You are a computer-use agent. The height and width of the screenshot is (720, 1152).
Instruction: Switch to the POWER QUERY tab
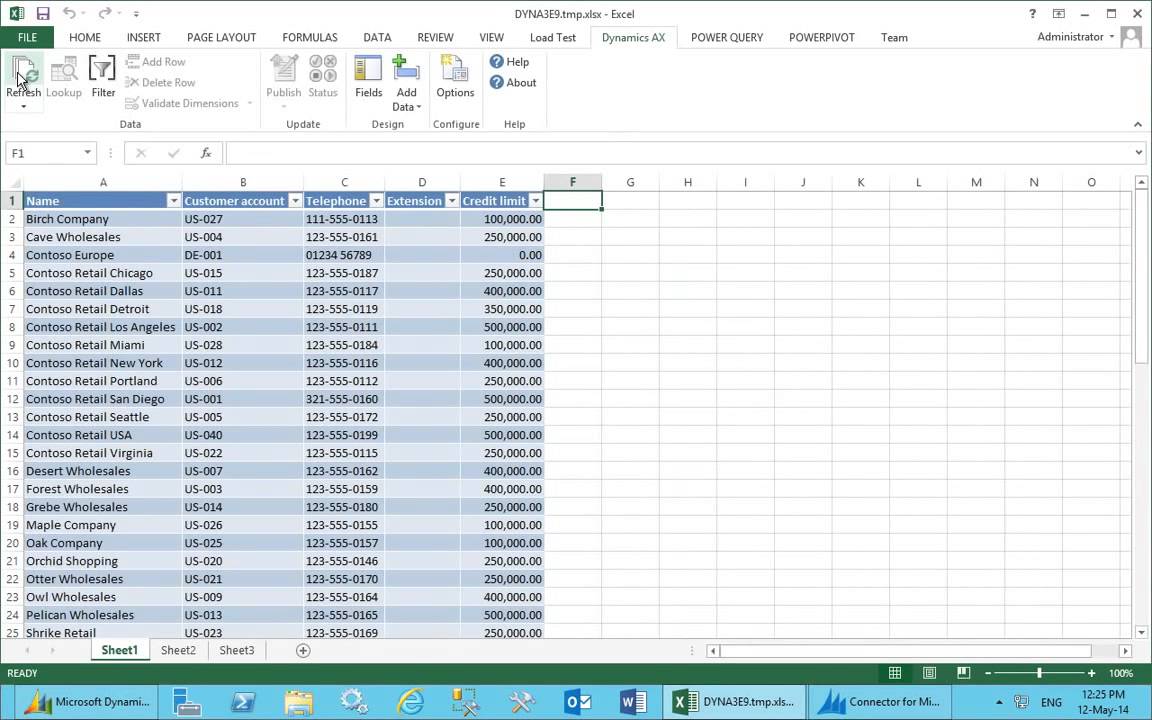click(727, 37)
